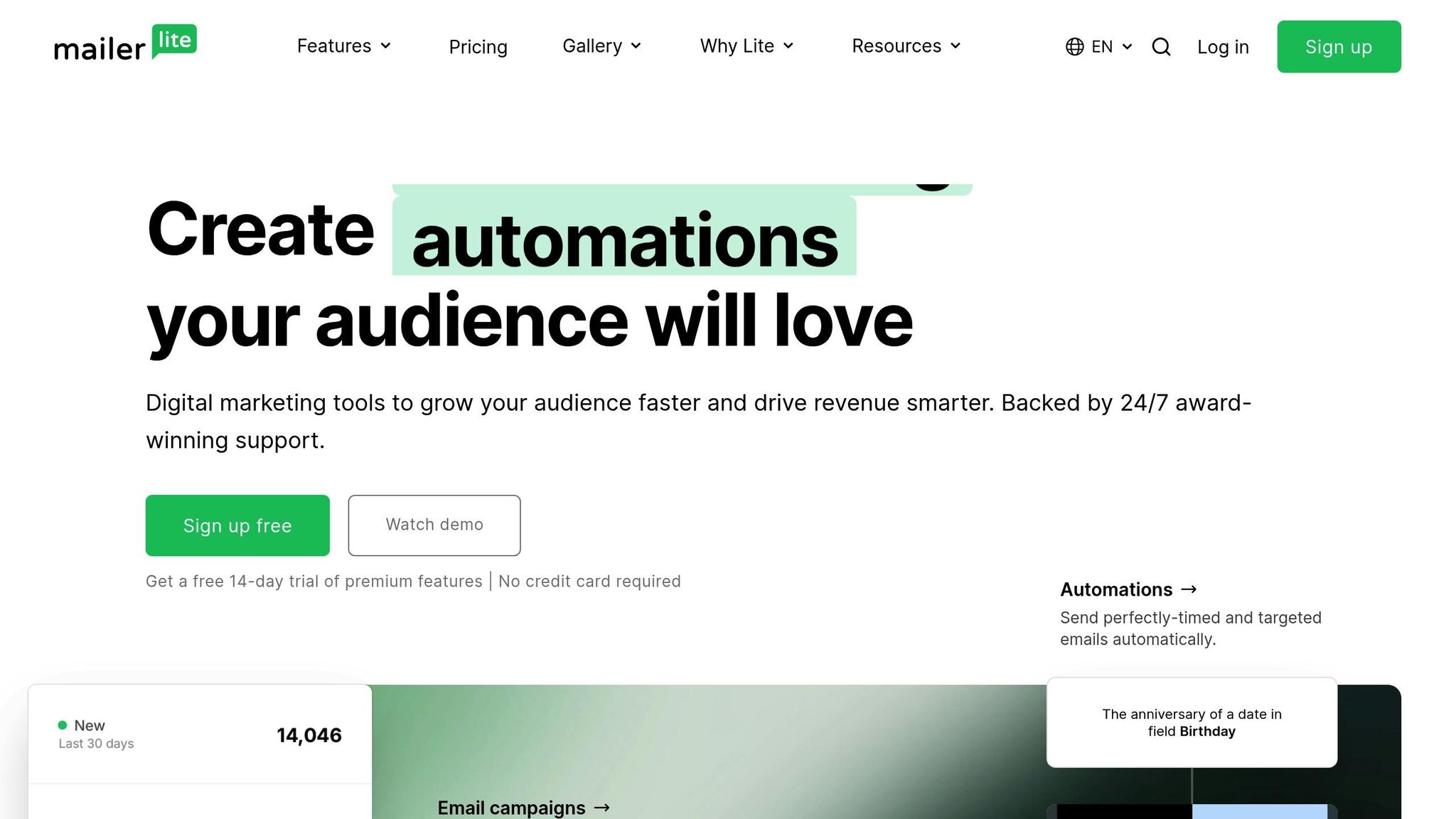Go to the Pricing page
The image size is (1456, 819).
tap(478, 47)
